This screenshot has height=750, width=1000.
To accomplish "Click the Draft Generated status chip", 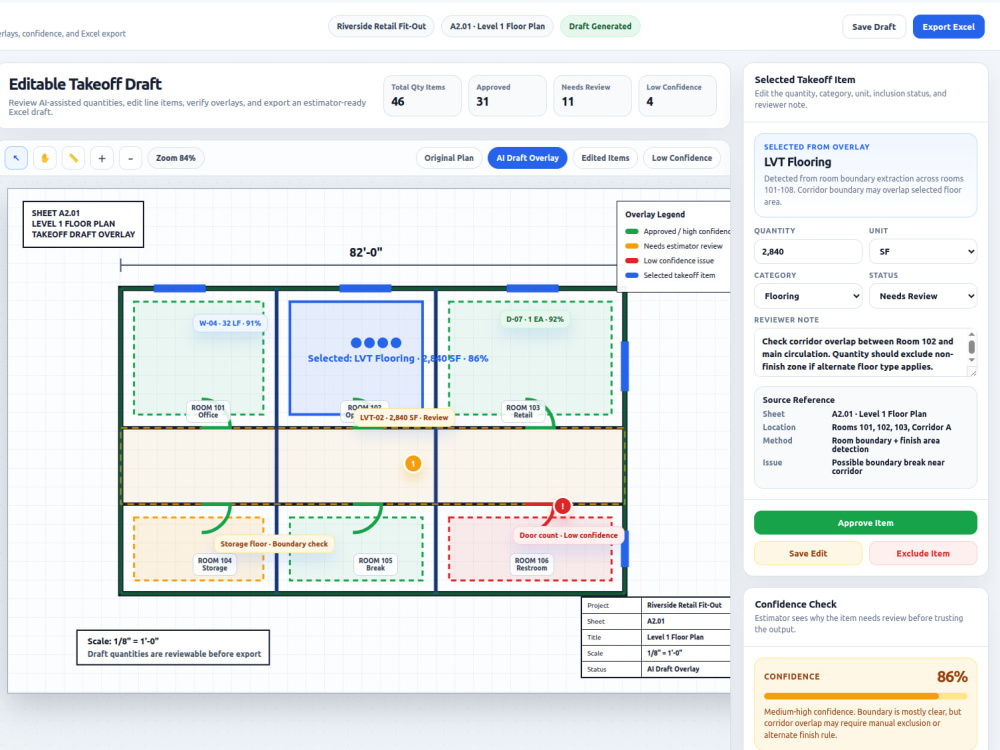I will (x=600, y=26).
